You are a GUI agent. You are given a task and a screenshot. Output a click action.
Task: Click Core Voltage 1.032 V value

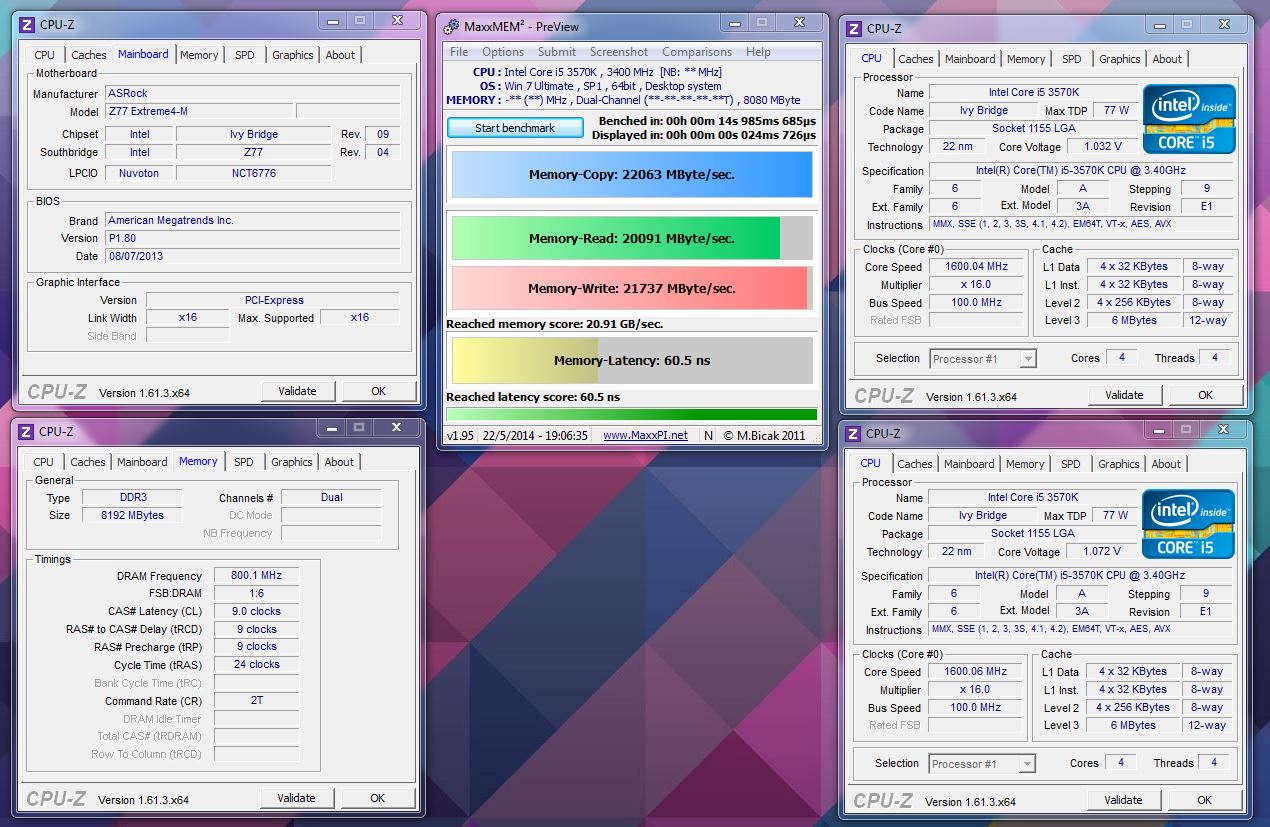(x=1103, y=147)
